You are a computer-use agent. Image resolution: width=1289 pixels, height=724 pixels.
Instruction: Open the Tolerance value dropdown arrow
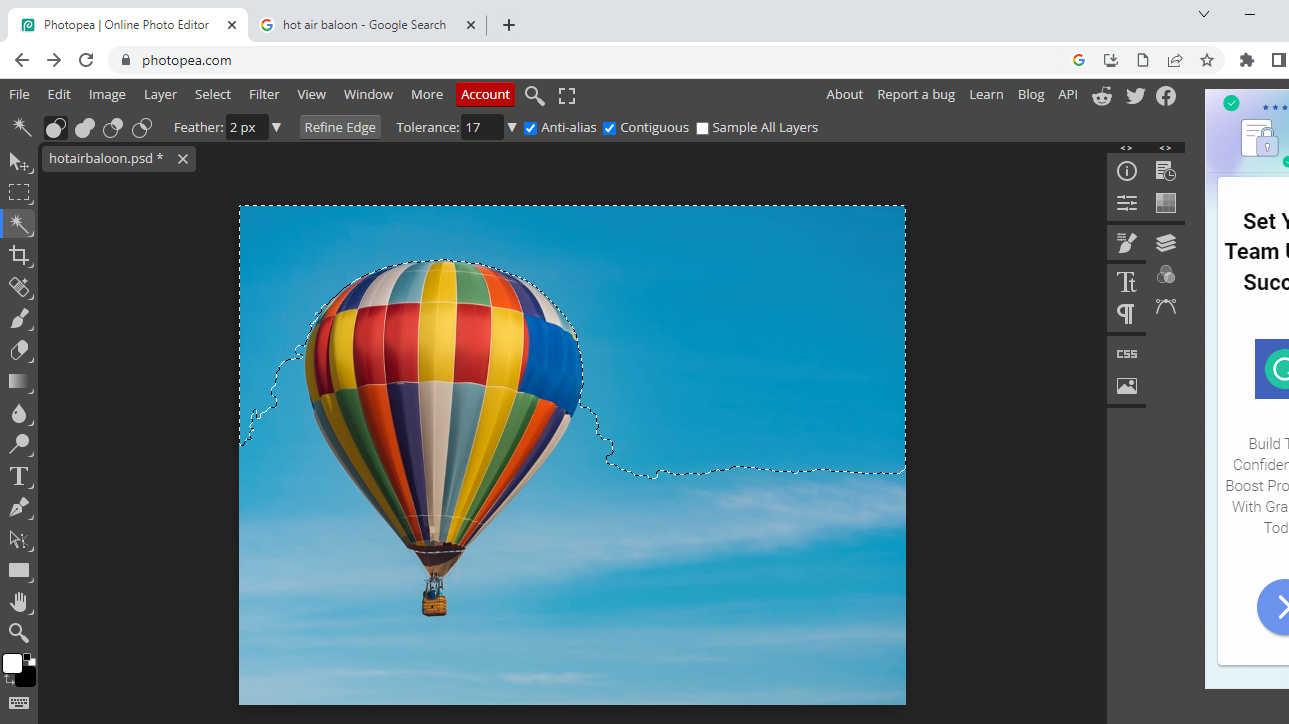[x=512, y=128]
